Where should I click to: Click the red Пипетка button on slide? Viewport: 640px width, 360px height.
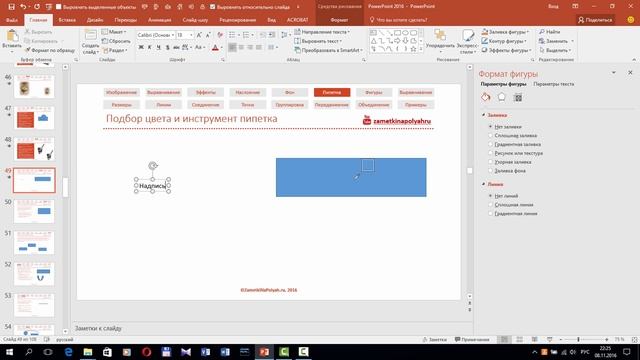(x=332, y=92)
